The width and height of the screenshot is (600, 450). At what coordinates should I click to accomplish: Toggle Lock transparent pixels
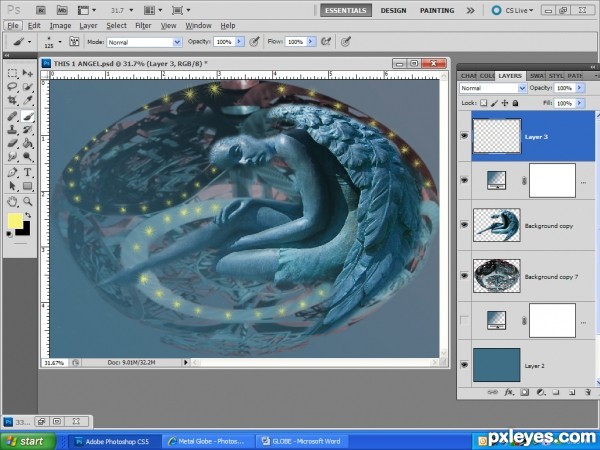484,103
